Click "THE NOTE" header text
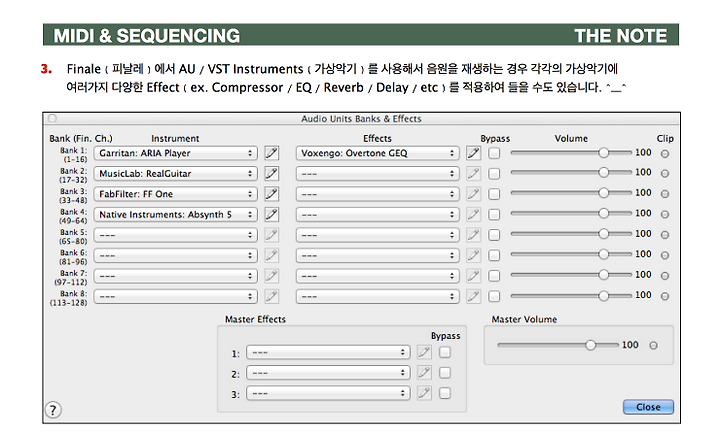 tap(620, 35)
